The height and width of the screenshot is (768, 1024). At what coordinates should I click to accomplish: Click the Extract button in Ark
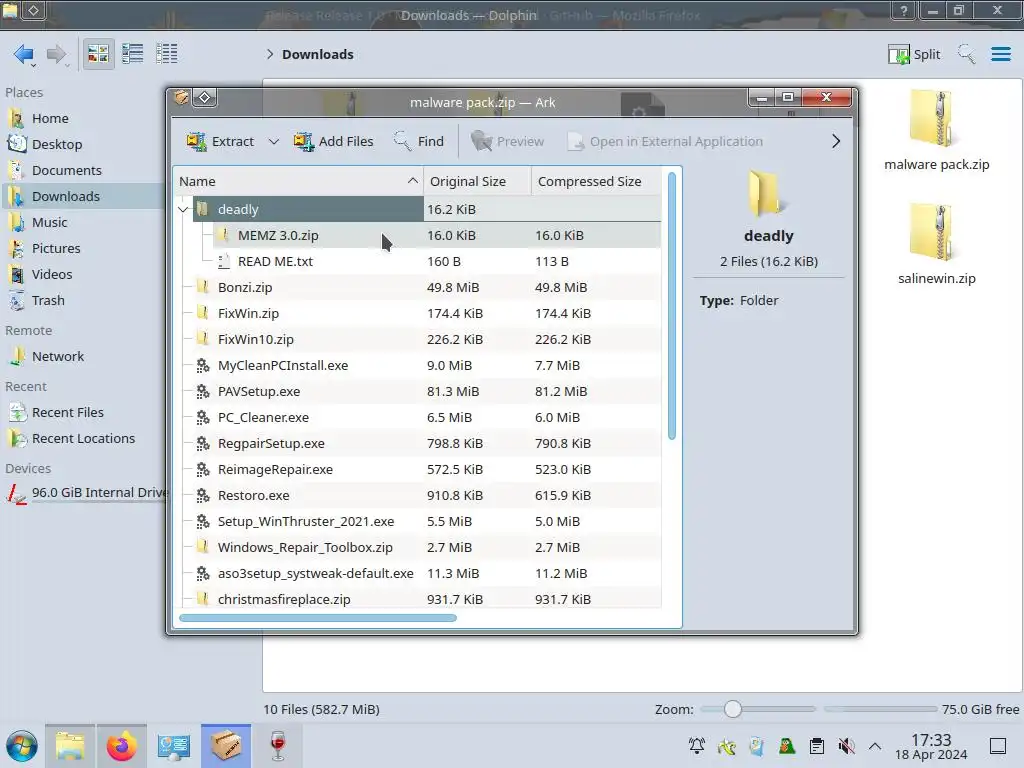pos(220,141)
